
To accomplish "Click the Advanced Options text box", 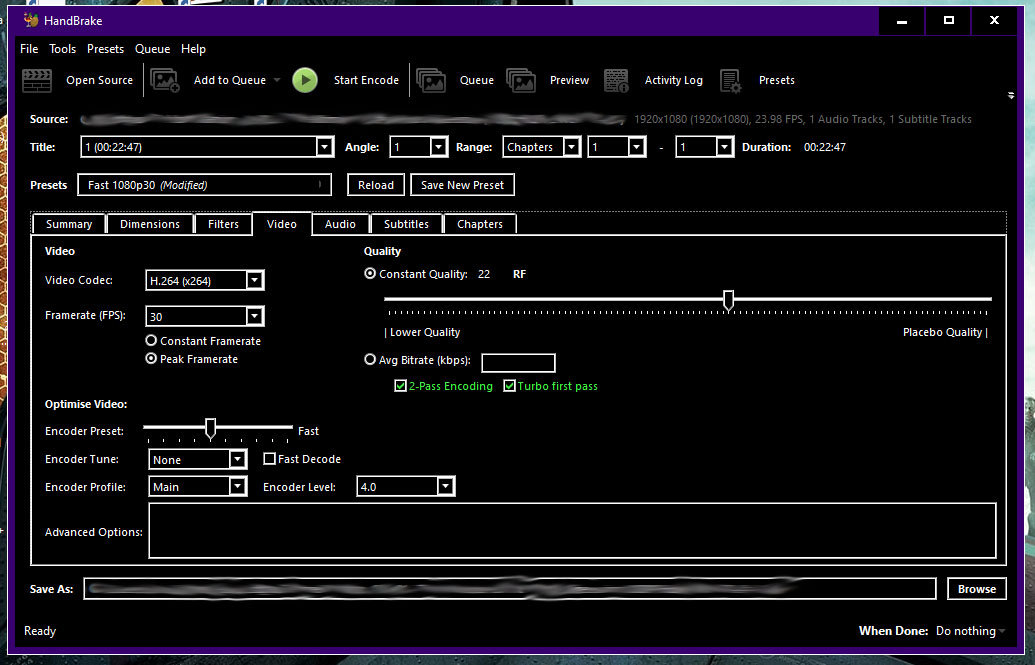I will coord(572,531).
